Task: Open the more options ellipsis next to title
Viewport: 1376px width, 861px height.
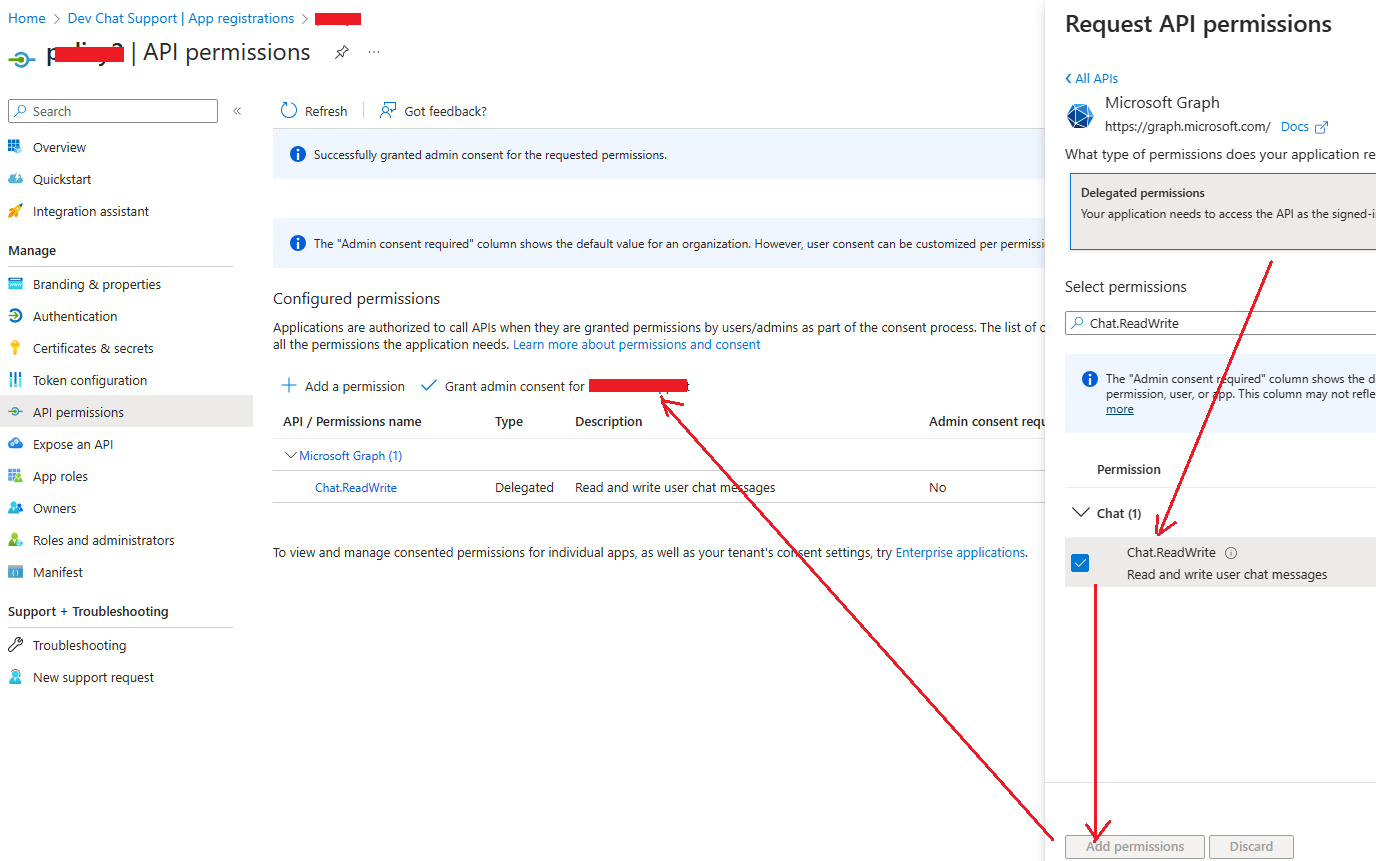Action: 374,52
